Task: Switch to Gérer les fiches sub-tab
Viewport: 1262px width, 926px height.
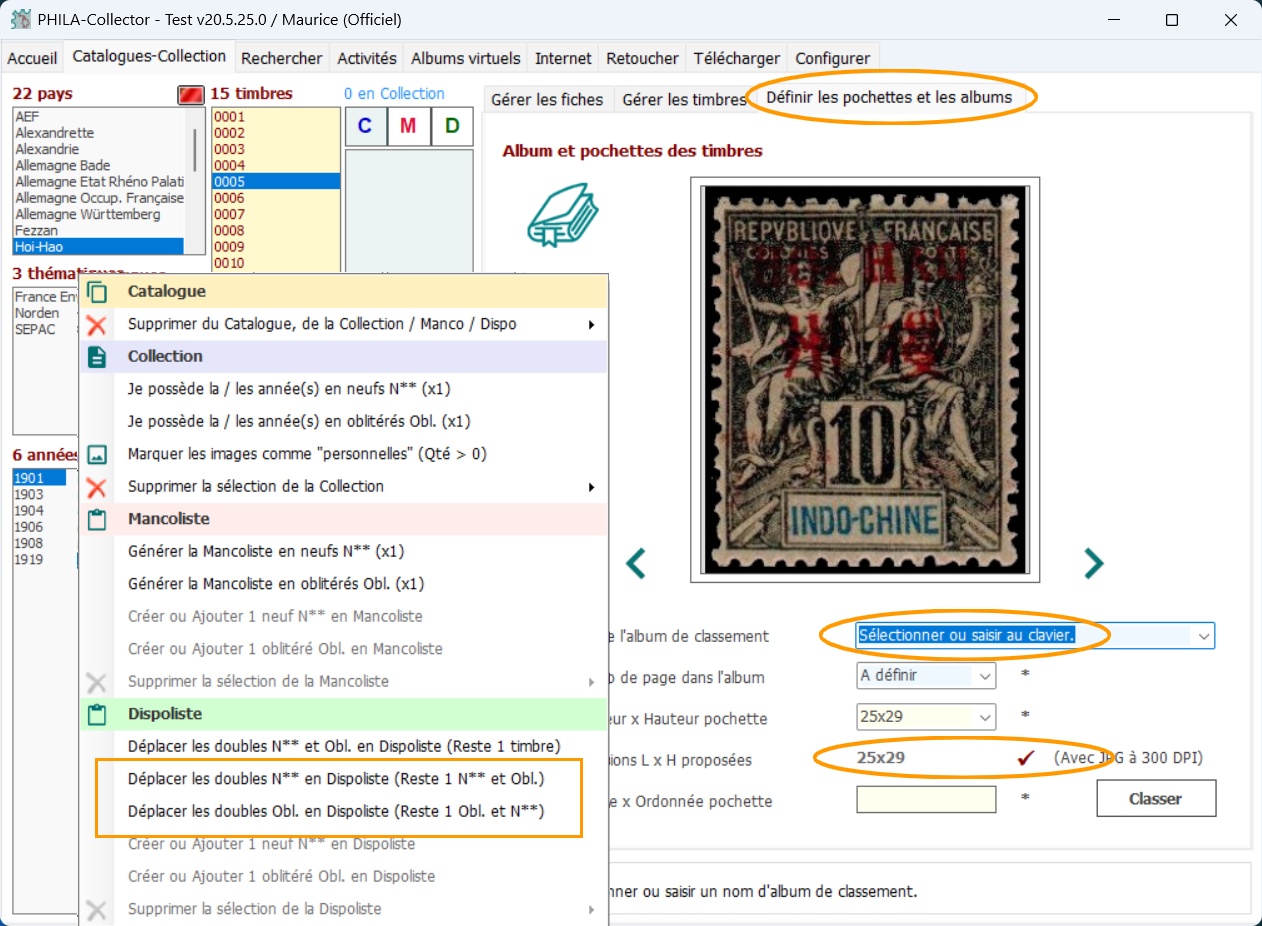Action: tap(547, 99)
